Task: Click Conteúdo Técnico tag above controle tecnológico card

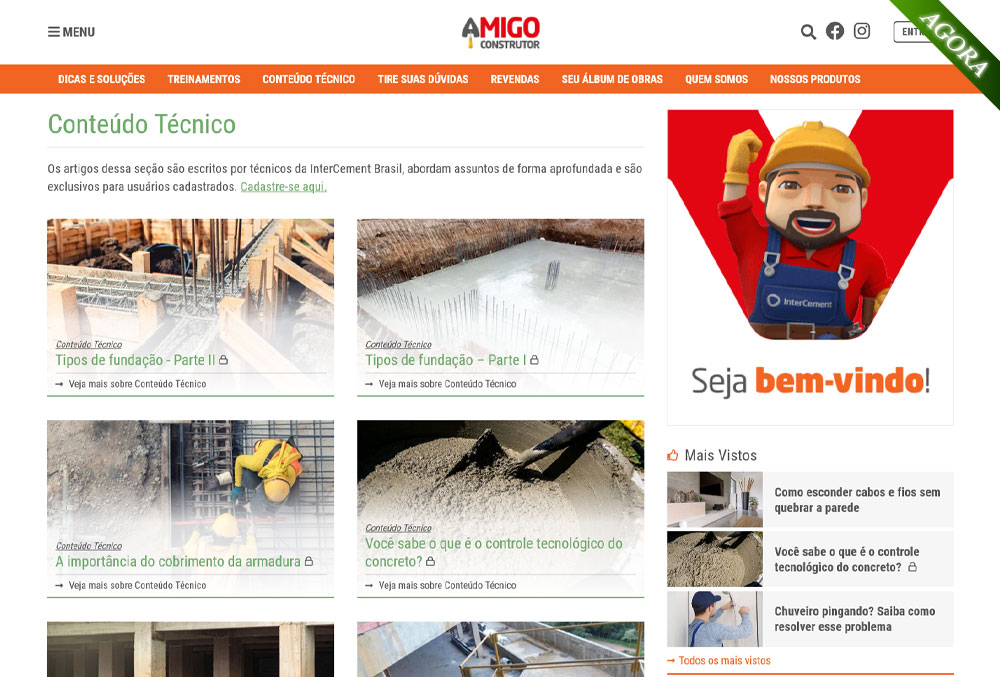Action: tap(399, 528)
